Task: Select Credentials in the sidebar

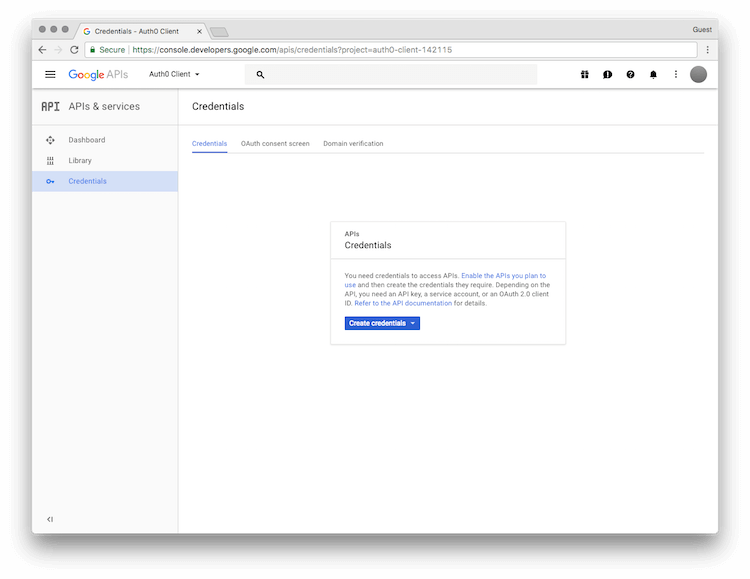Action: (x=105, y=181)
